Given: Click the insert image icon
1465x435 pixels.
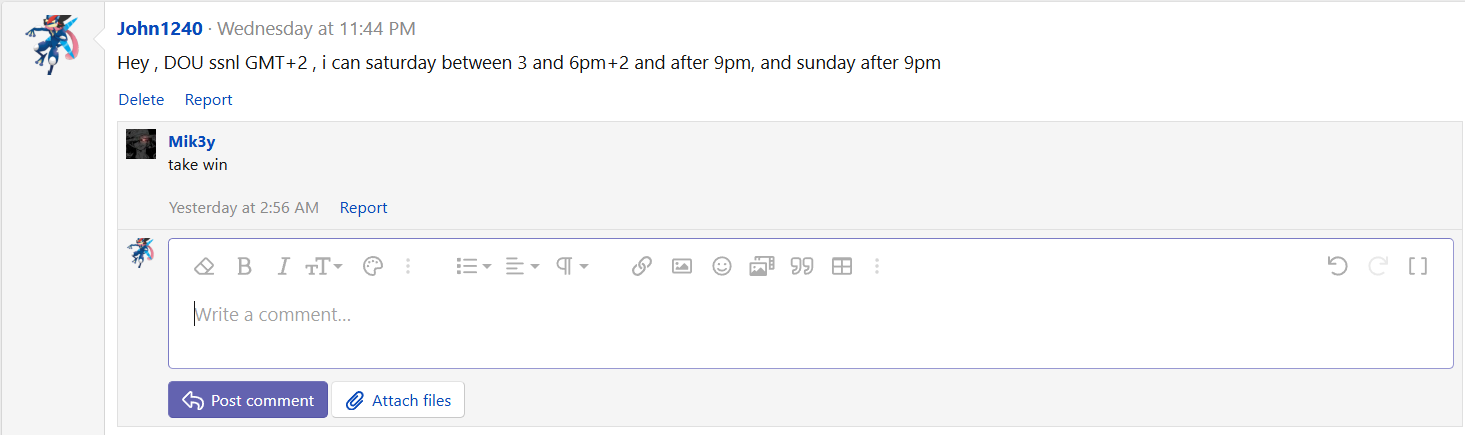Looking at the screenshot, I should [x=682, y=266].
